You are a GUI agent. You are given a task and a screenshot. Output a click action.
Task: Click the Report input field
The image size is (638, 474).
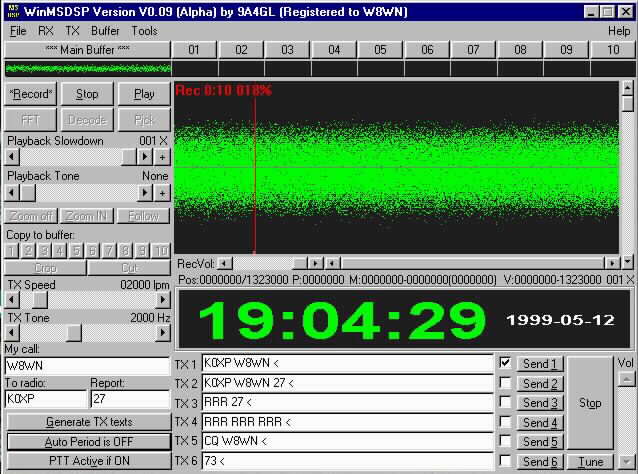[x=130, y=399]
